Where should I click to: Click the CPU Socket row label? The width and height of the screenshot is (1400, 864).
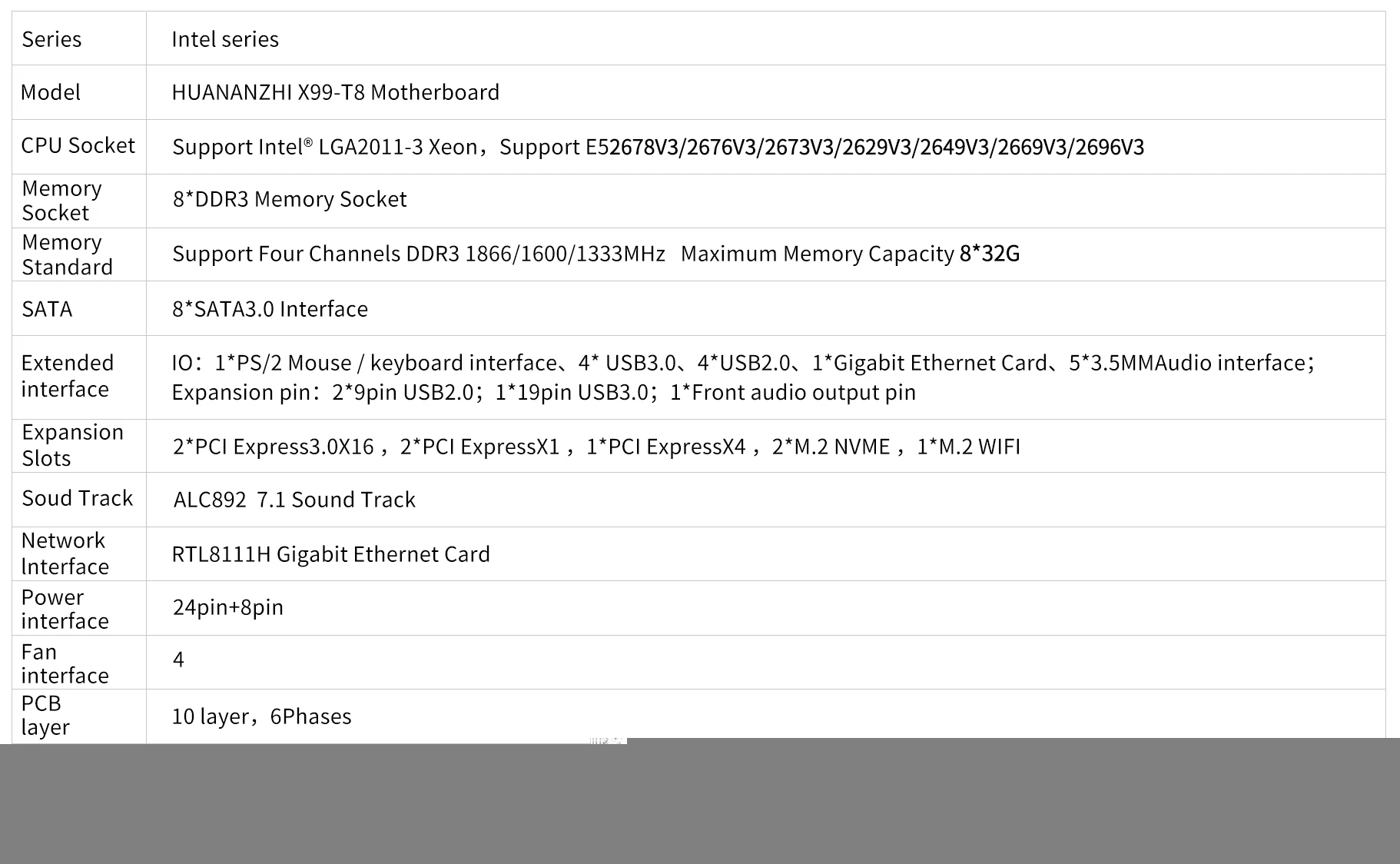coord(78,145)
